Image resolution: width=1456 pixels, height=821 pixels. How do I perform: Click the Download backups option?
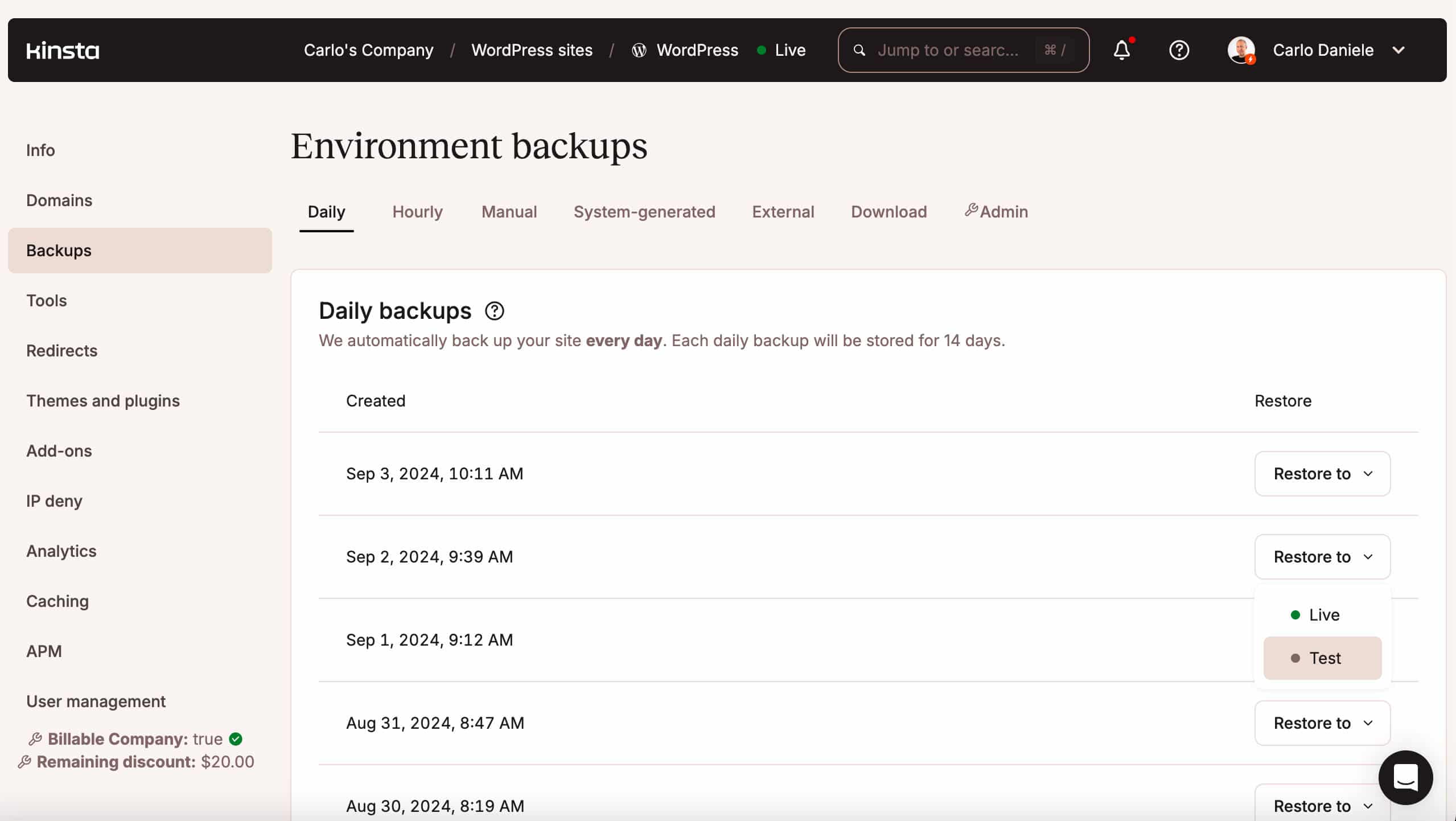pyautogui.click(x=888, y=211)
